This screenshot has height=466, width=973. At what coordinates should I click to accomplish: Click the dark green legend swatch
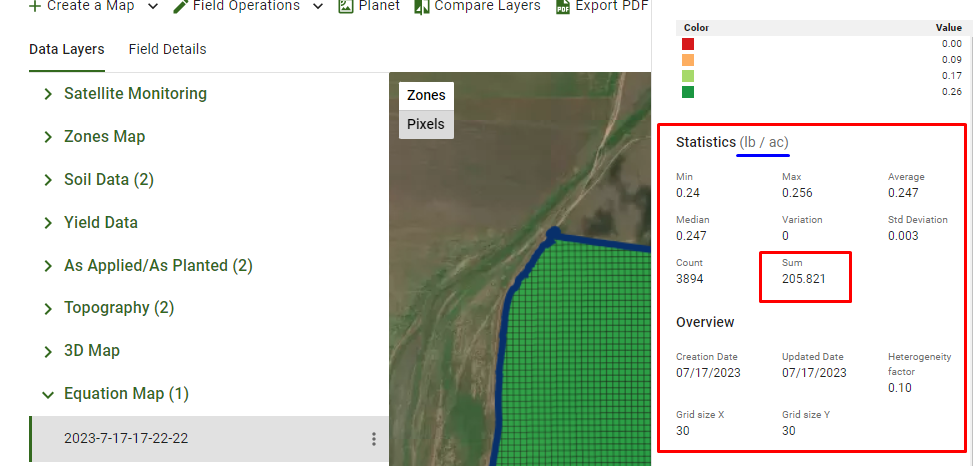point(688,92)
